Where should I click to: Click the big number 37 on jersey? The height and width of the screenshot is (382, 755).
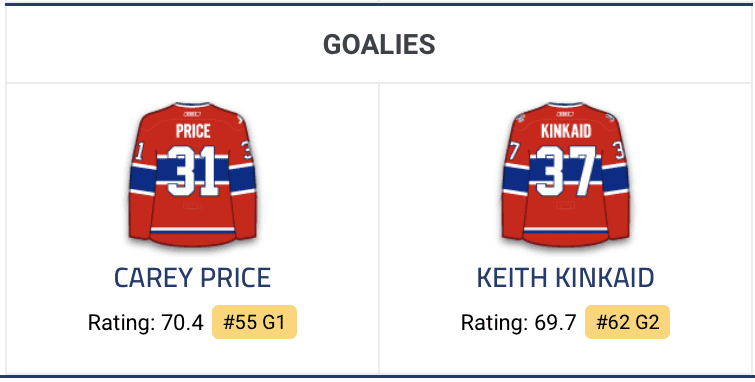click(565, 171)
